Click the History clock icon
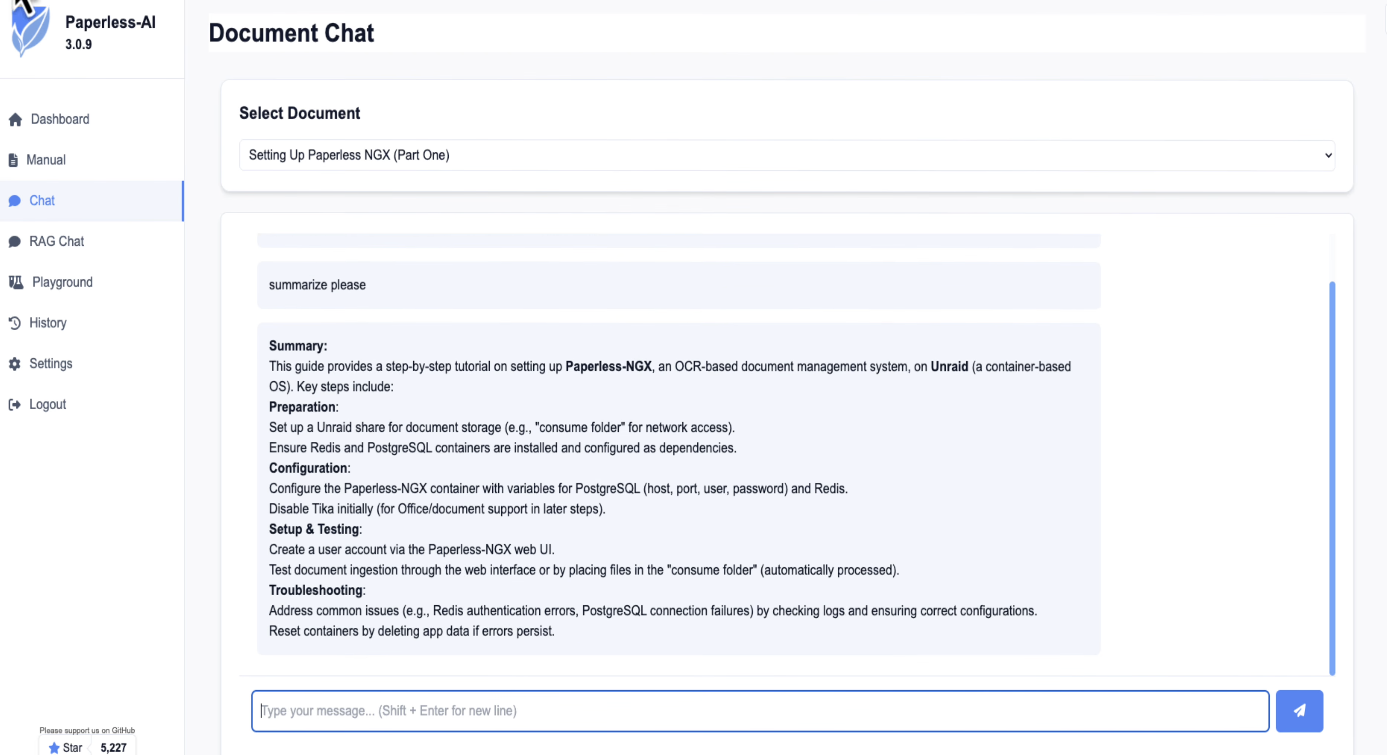 [15, 323]
